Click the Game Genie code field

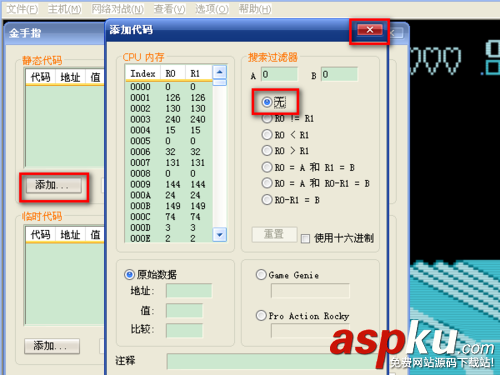310,291
